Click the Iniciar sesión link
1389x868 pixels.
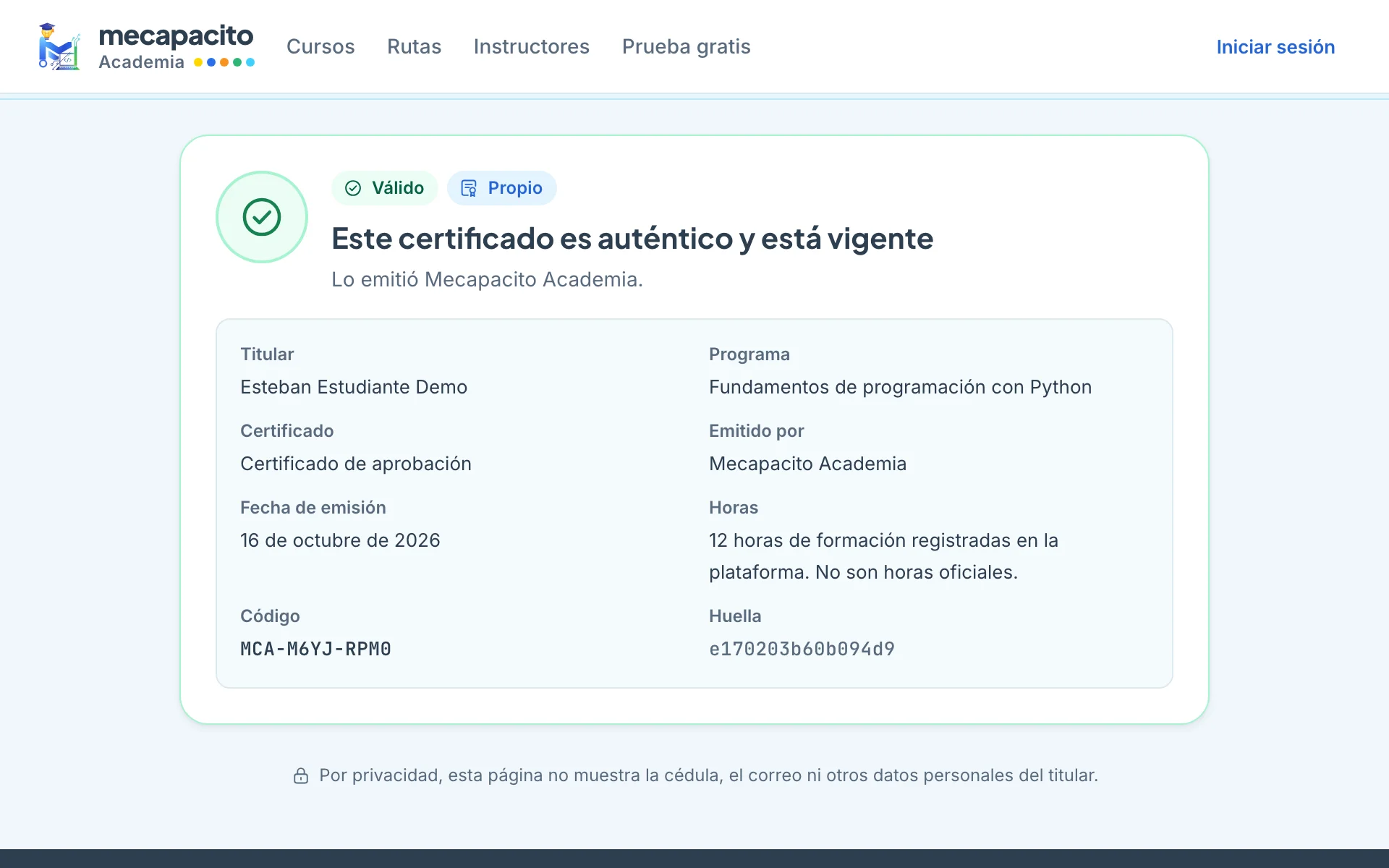1275,47
